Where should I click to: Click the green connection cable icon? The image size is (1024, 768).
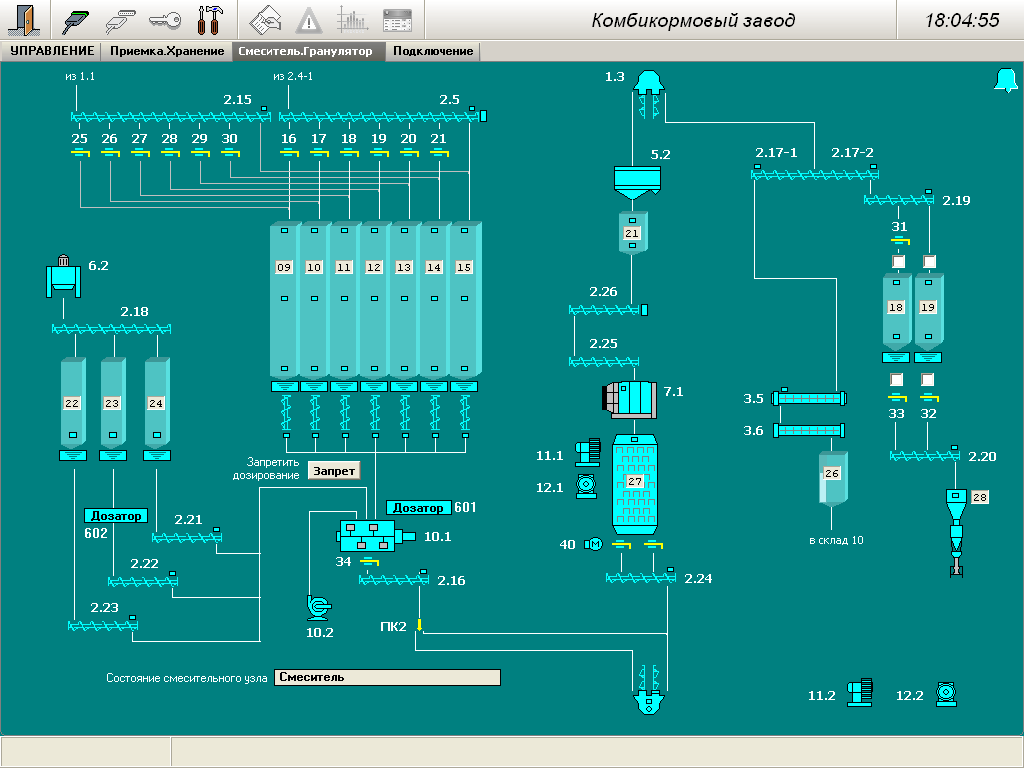tap(76, 20)
